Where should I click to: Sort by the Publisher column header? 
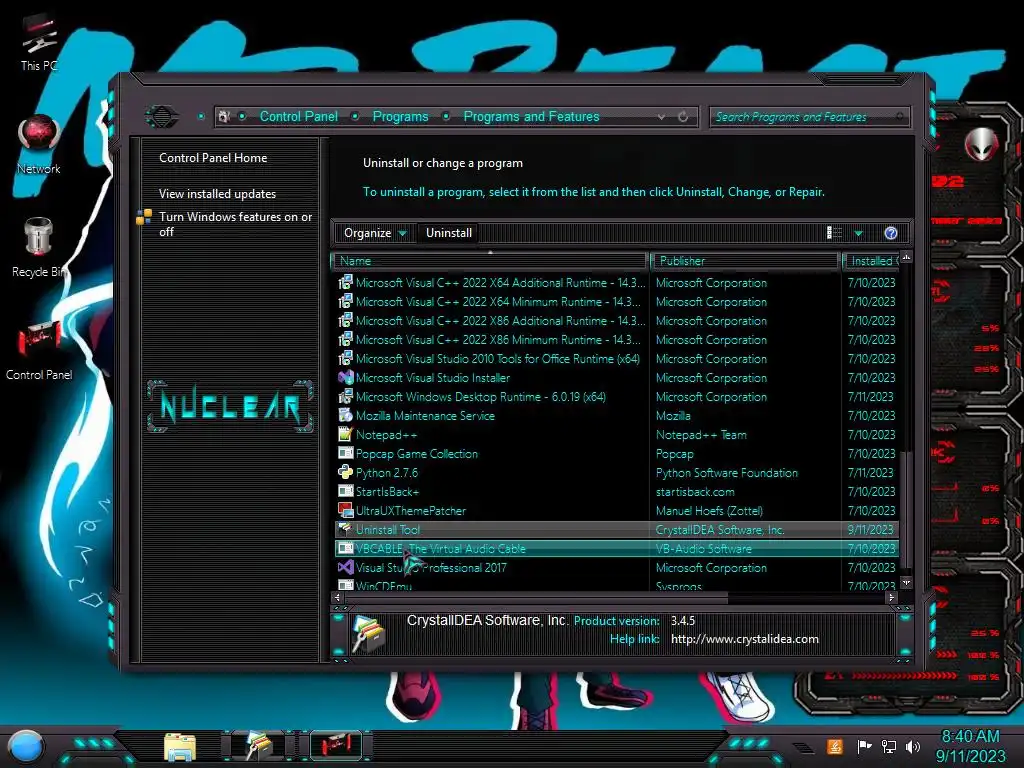[745, 261]
